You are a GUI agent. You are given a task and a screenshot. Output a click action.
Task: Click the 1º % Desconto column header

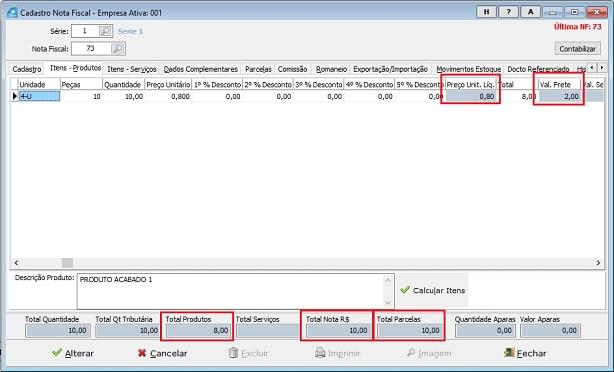pyautogui.click(x=217, y=85)
